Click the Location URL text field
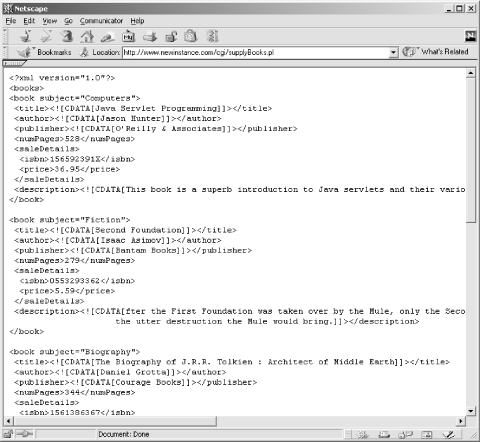 [x=256, y=52]
